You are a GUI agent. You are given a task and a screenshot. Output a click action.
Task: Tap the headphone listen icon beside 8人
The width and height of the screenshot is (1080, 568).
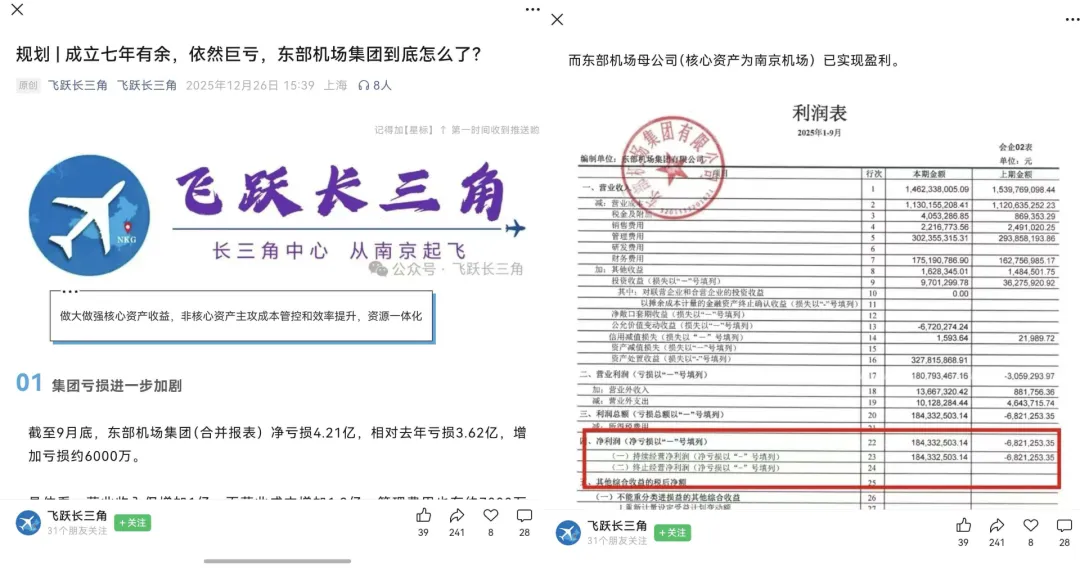364,85
